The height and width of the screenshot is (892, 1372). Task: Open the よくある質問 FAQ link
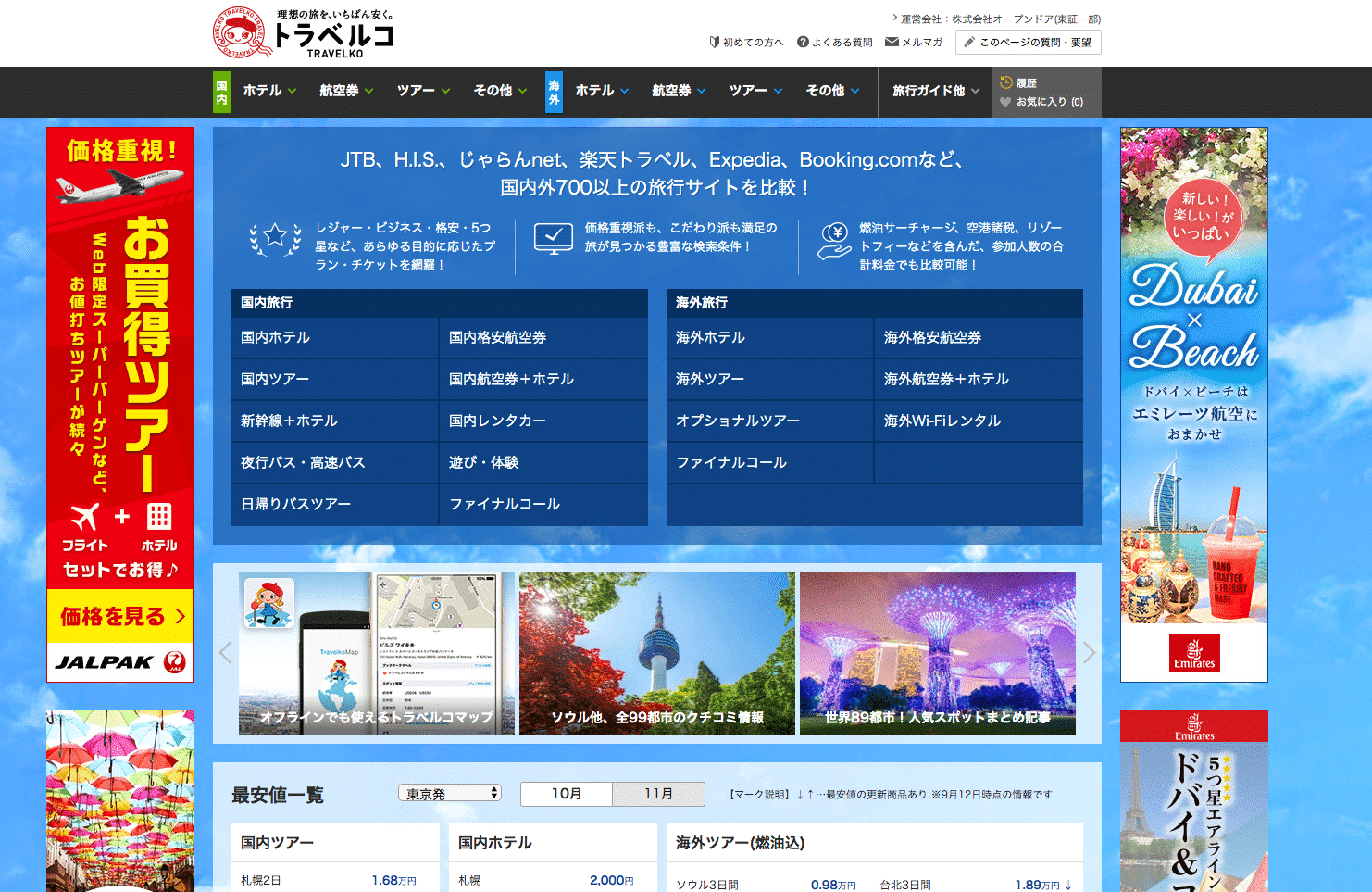835,43
